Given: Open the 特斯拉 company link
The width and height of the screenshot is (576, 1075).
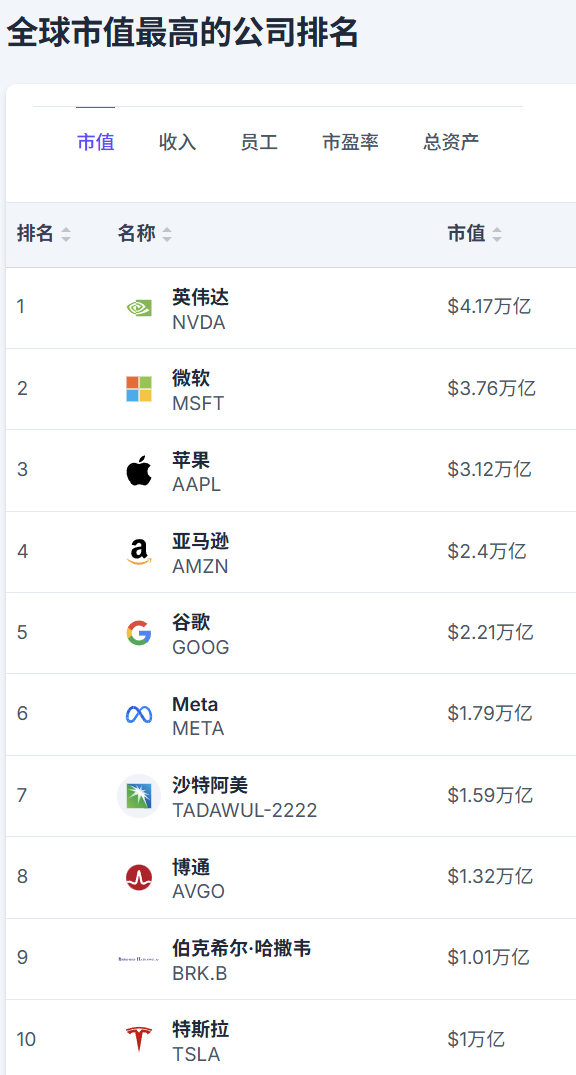Looking at the screenshot, I should [201, 1029].
